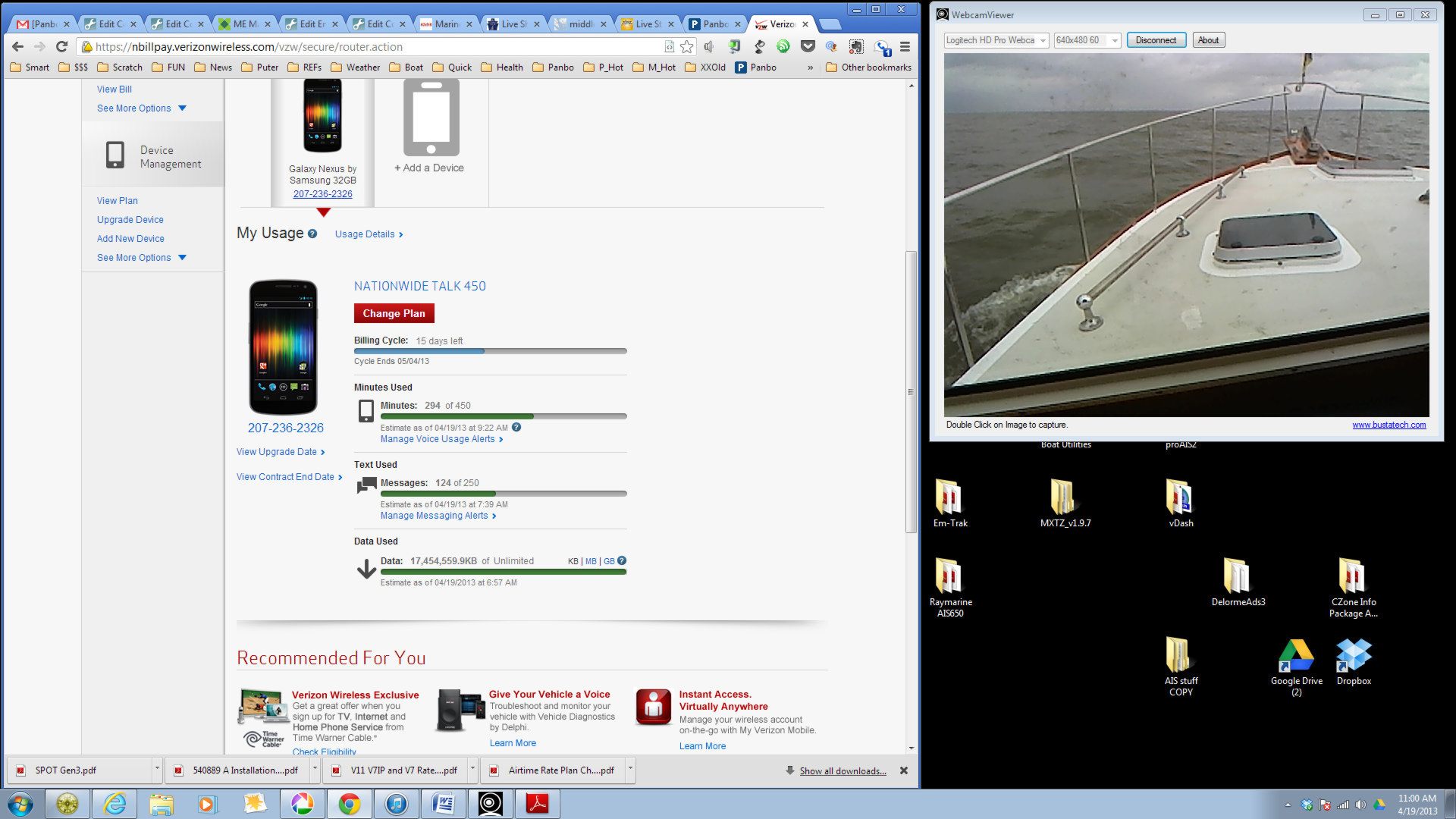
Task: Switch data units to MB
Action: point(591,561)
